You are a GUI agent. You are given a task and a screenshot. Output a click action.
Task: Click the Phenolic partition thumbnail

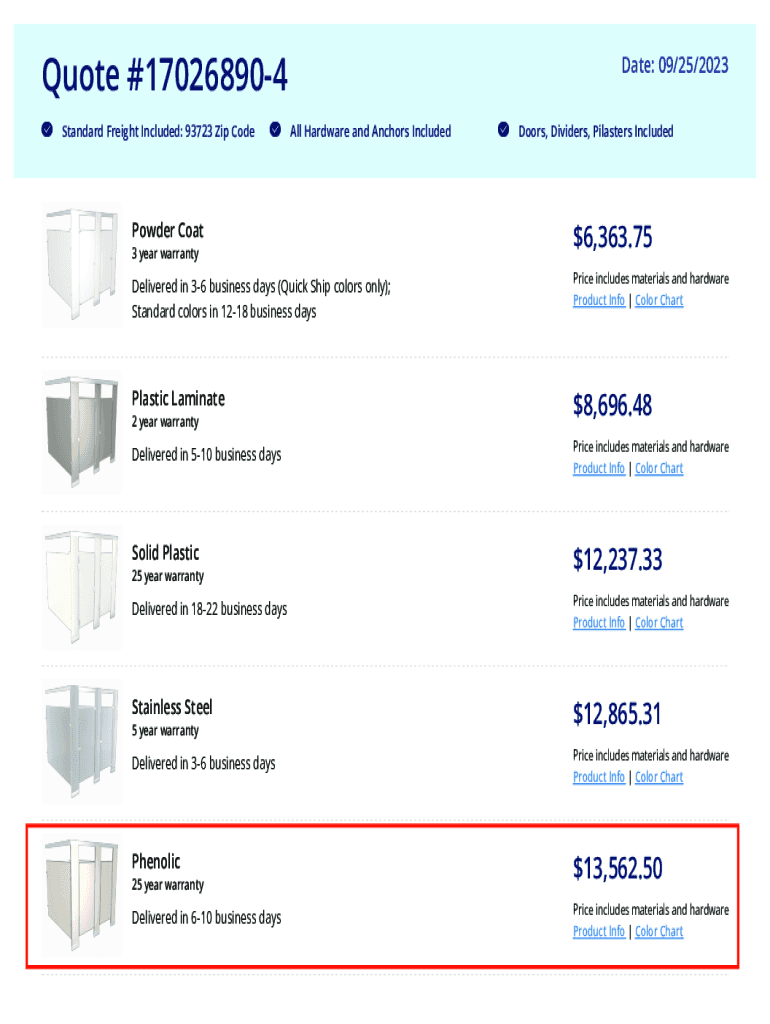coord(81,896)
